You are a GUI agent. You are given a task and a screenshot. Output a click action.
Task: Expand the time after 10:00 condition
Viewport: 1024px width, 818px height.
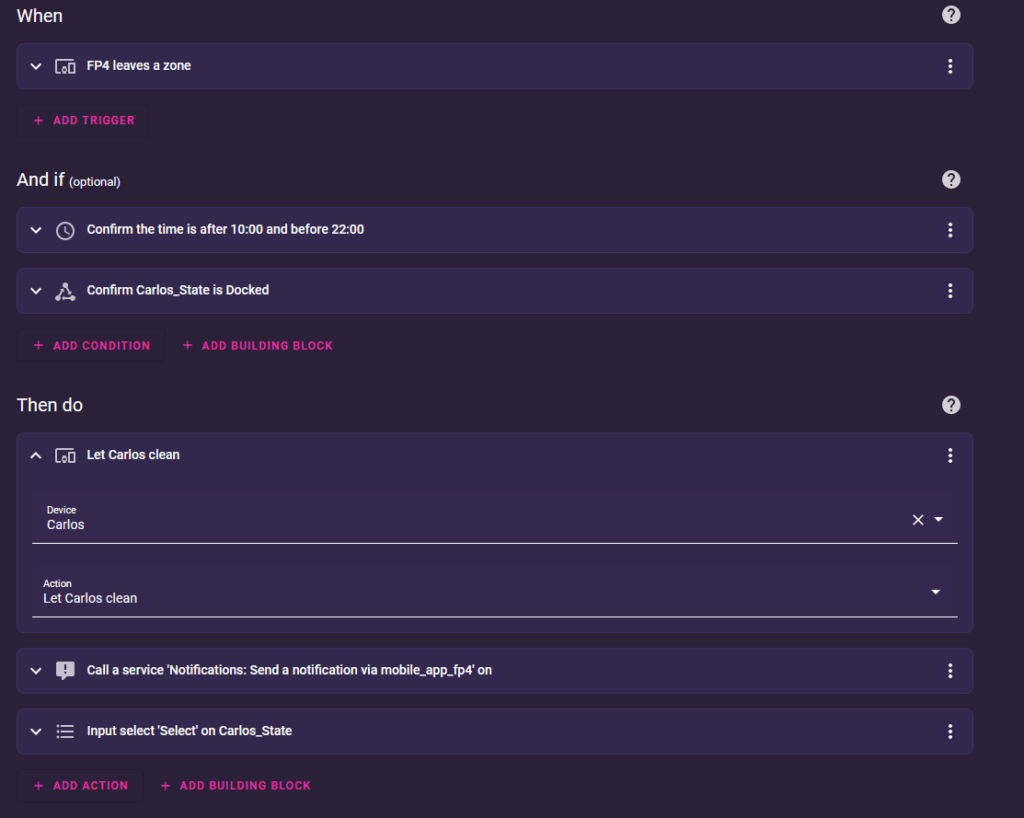click(x=36, y=230)
